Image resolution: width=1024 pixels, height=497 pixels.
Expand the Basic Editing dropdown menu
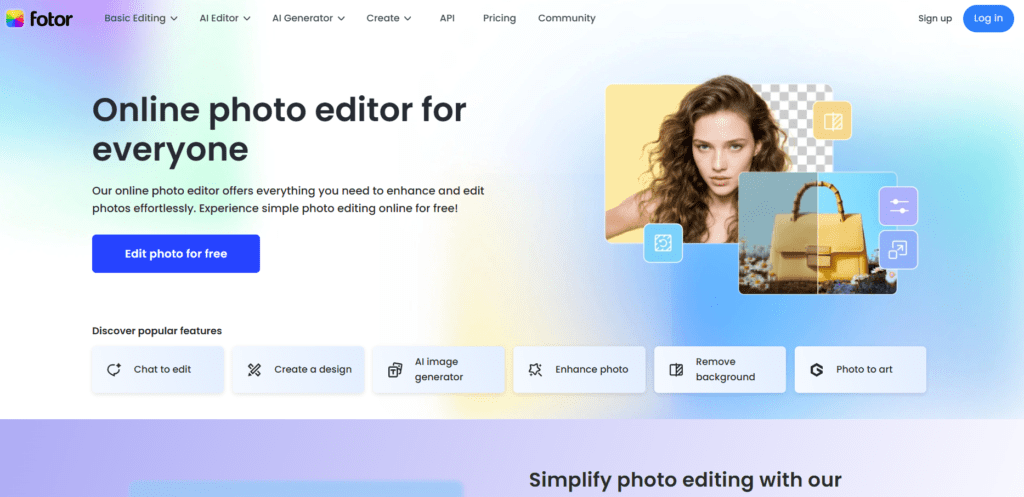pos(140,18)
